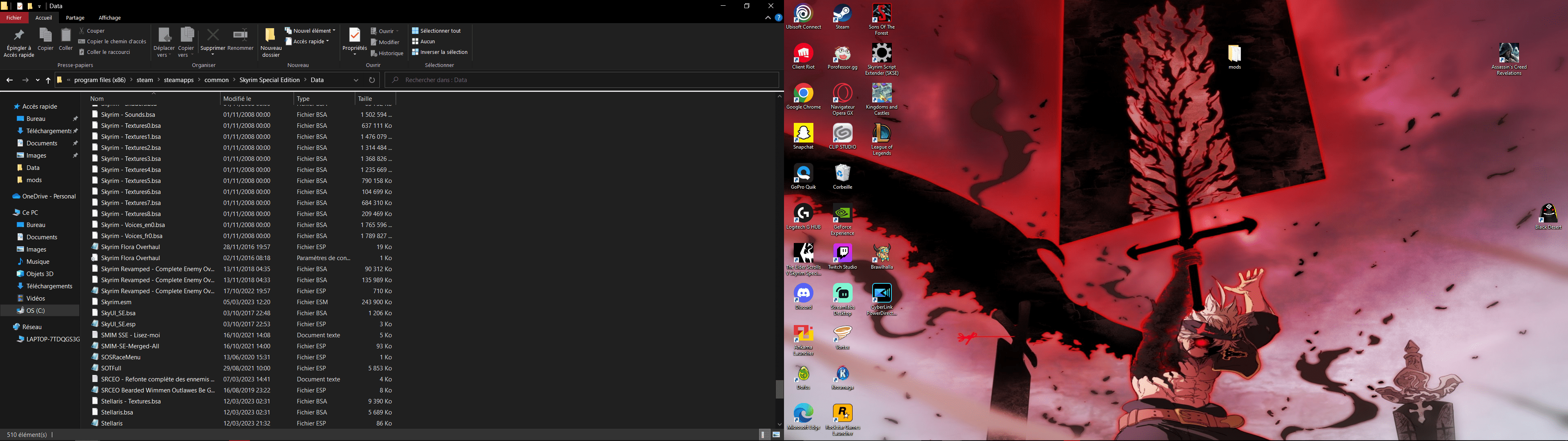
Task: Select the Accueil ribbon tab
Action: tap(44, 18)
